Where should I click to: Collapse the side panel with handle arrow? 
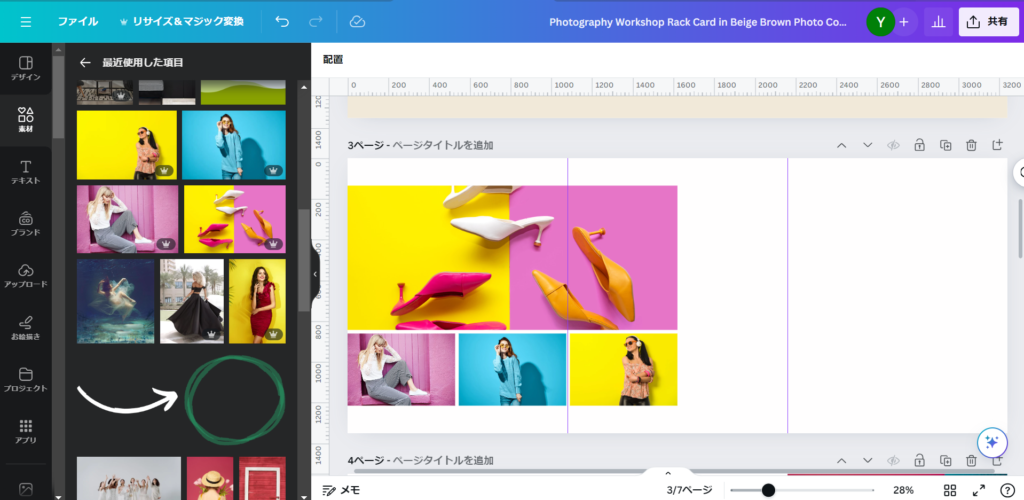click(x=315, y=274)
